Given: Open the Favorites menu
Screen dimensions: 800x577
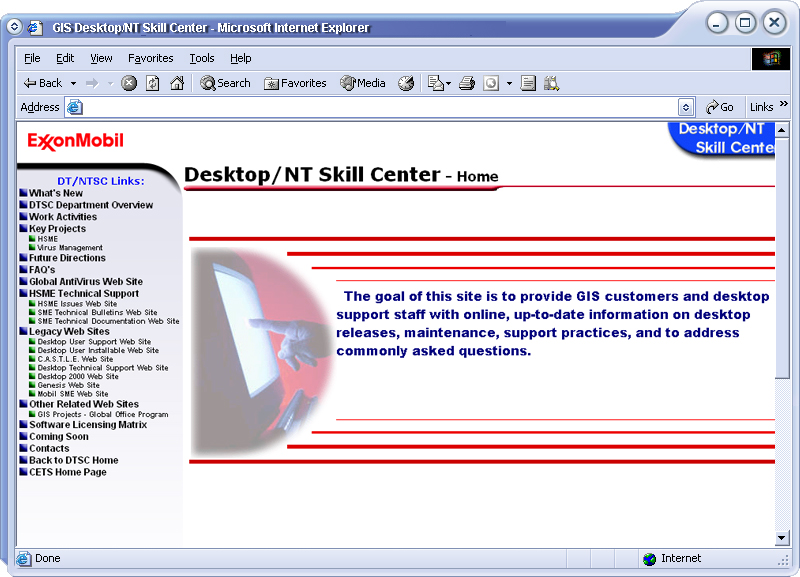Looking at the screenshot, I should (151, 58).
